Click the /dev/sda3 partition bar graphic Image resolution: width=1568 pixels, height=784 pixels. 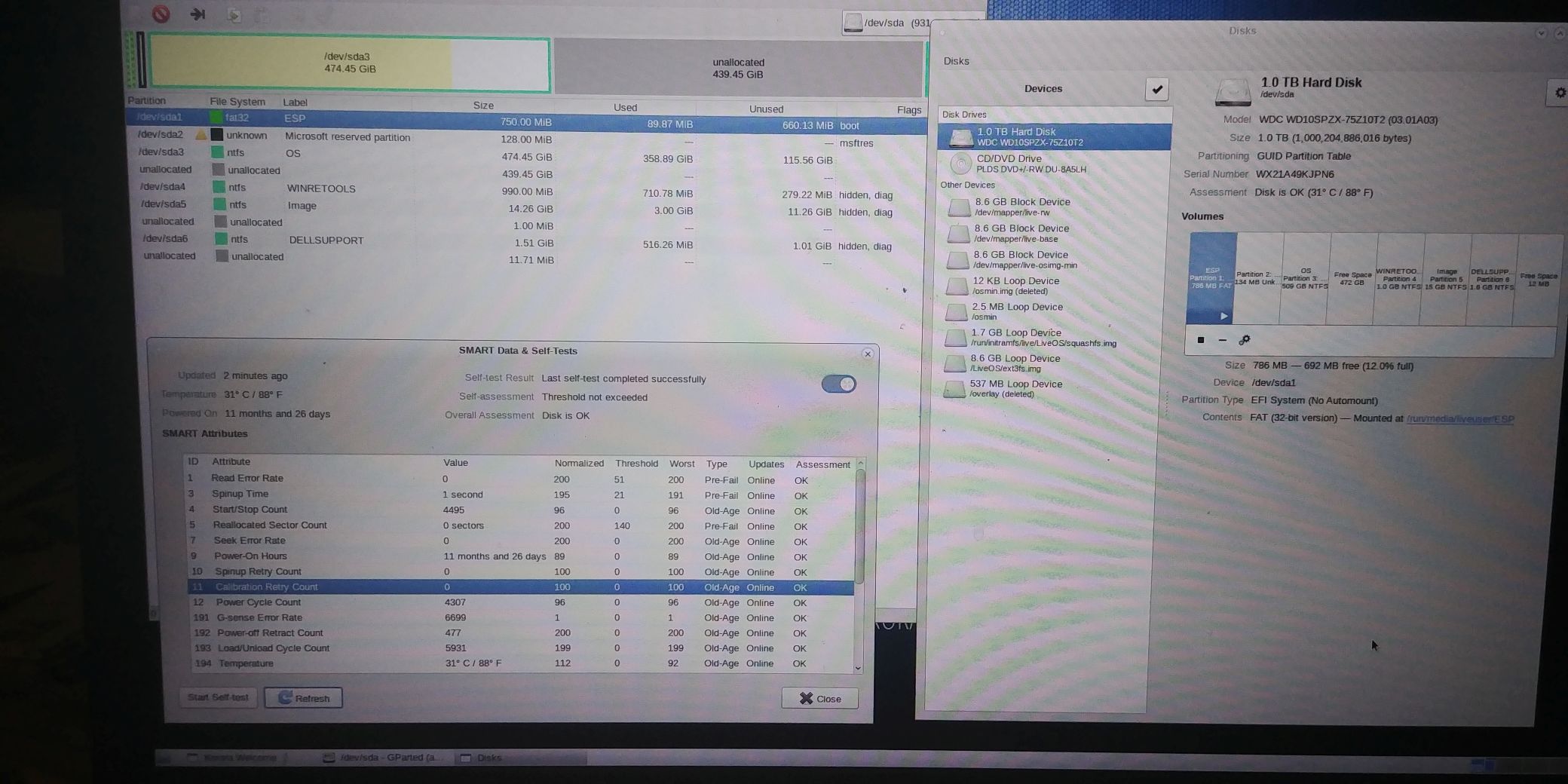(x=348, y=64)
